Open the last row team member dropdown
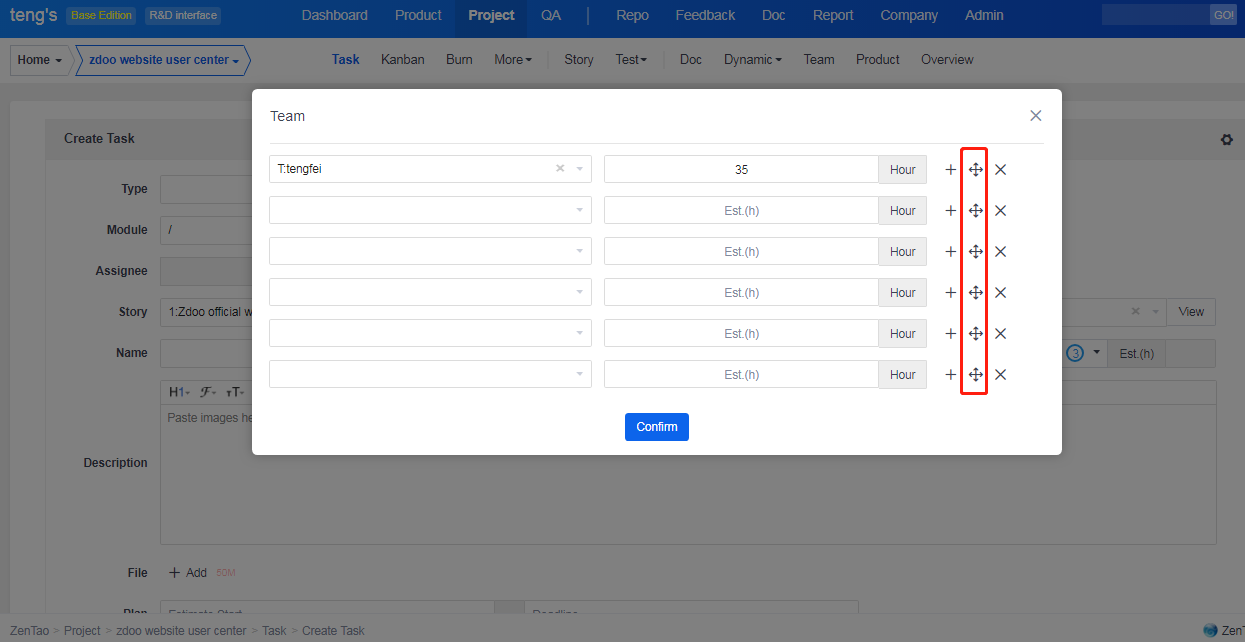Viewport: 1245px width, 642px height. (x=430, y=375)
